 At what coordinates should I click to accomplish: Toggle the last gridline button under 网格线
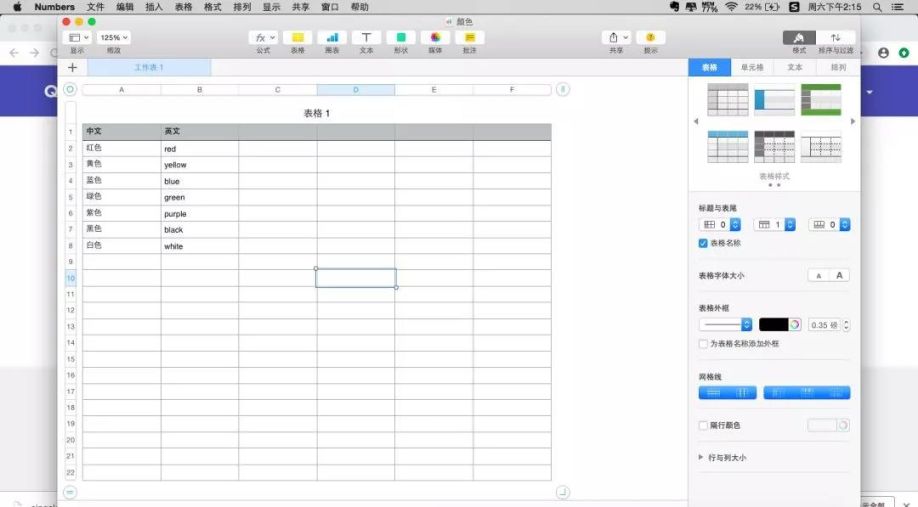pos(836,393)
